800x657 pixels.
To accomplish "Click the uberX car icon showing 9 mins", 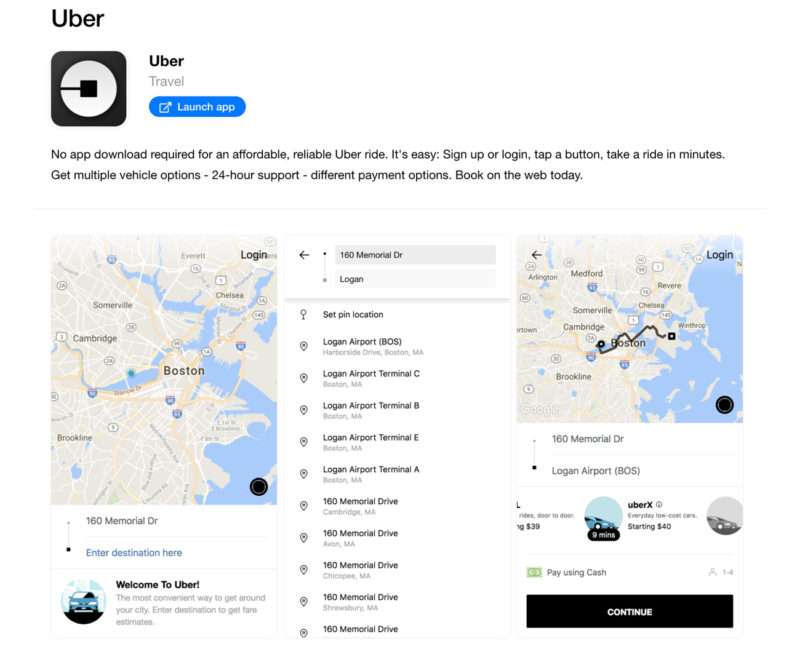I will [603, 518].
